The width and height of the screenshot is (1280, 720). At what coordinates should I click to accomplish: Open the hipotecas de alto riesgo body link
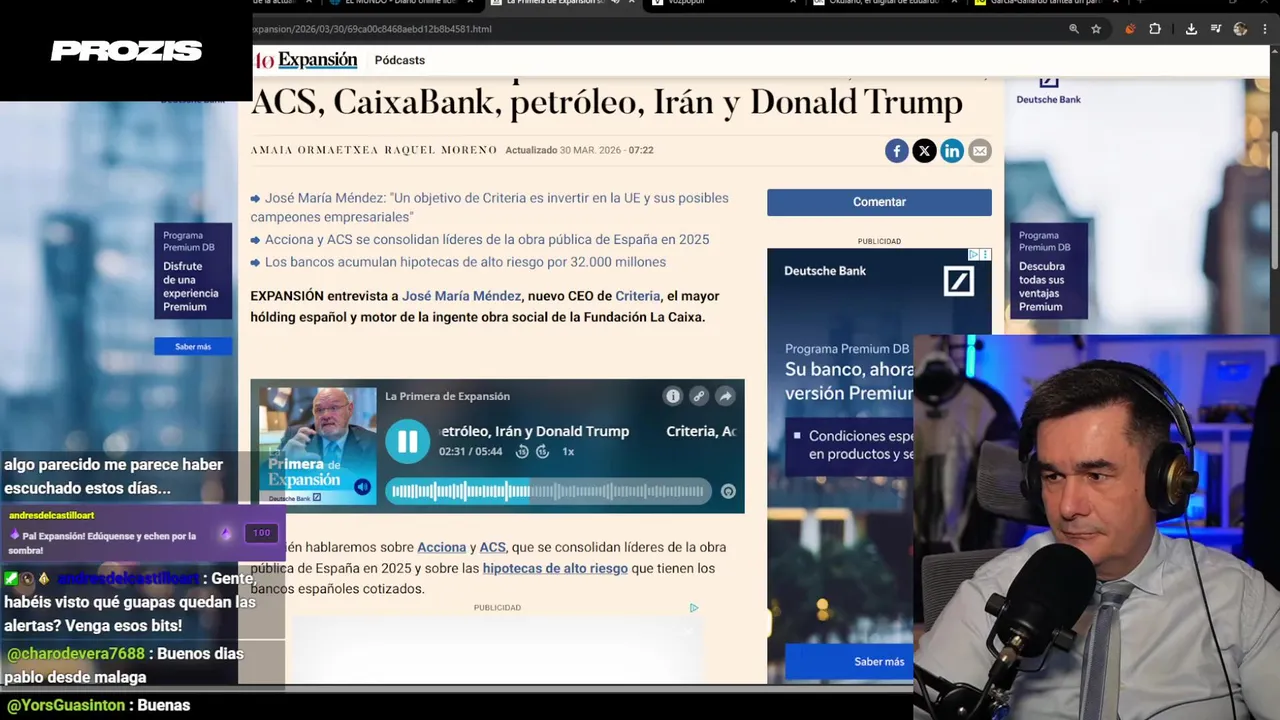[555, 568]
